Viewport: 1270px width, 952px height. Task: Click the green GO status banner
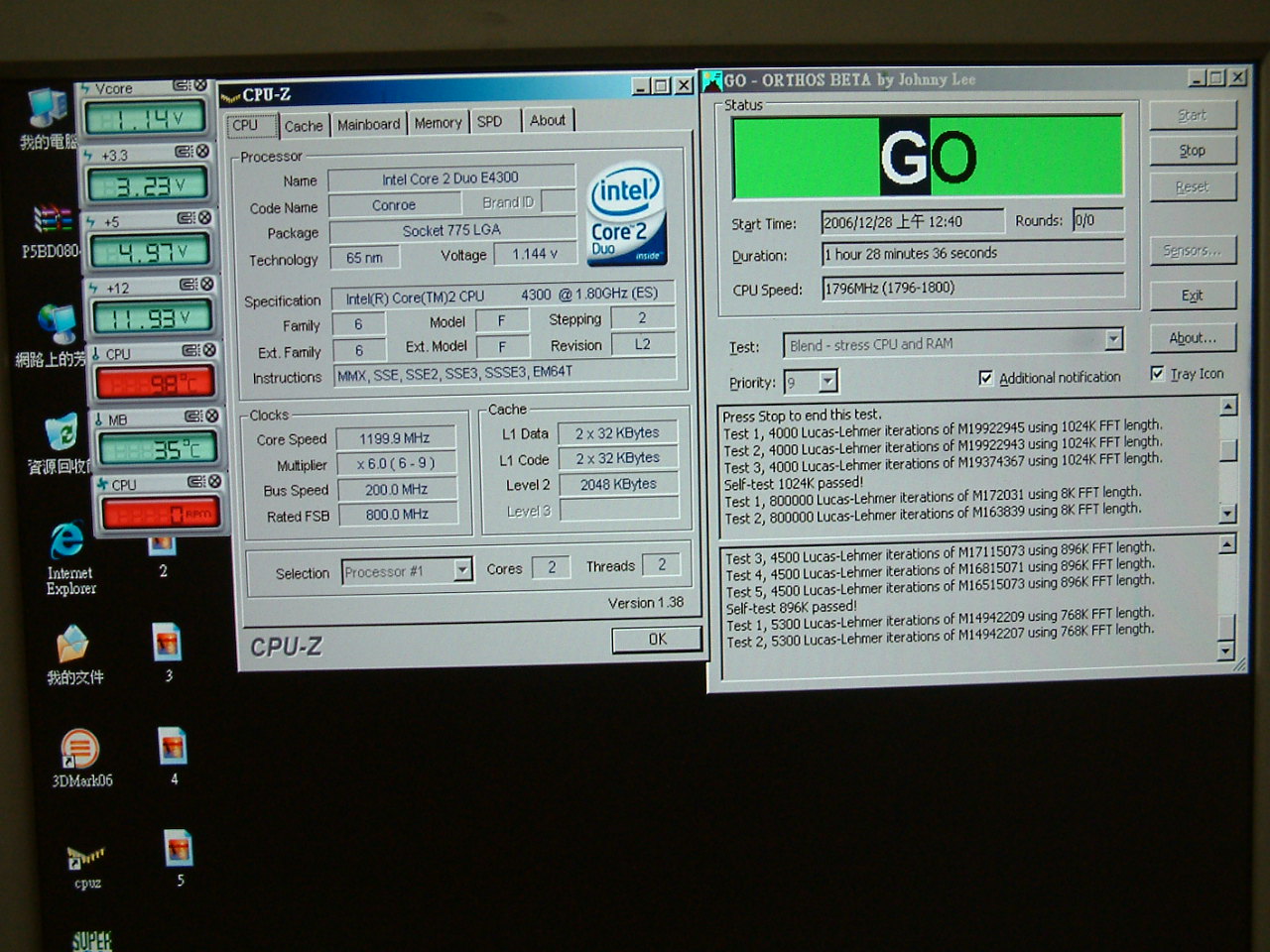[x=927, y=157]
